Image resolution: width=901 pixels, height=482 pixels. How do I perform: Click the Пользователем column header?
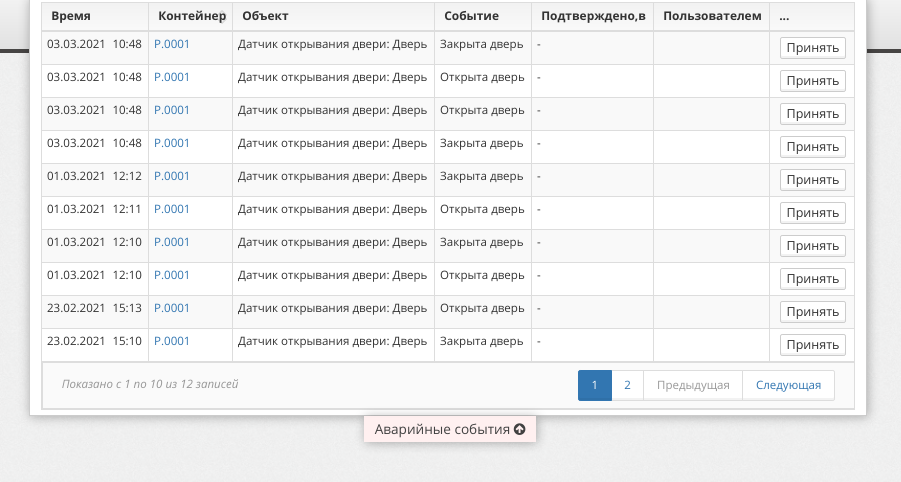click(x=712, y=16)
